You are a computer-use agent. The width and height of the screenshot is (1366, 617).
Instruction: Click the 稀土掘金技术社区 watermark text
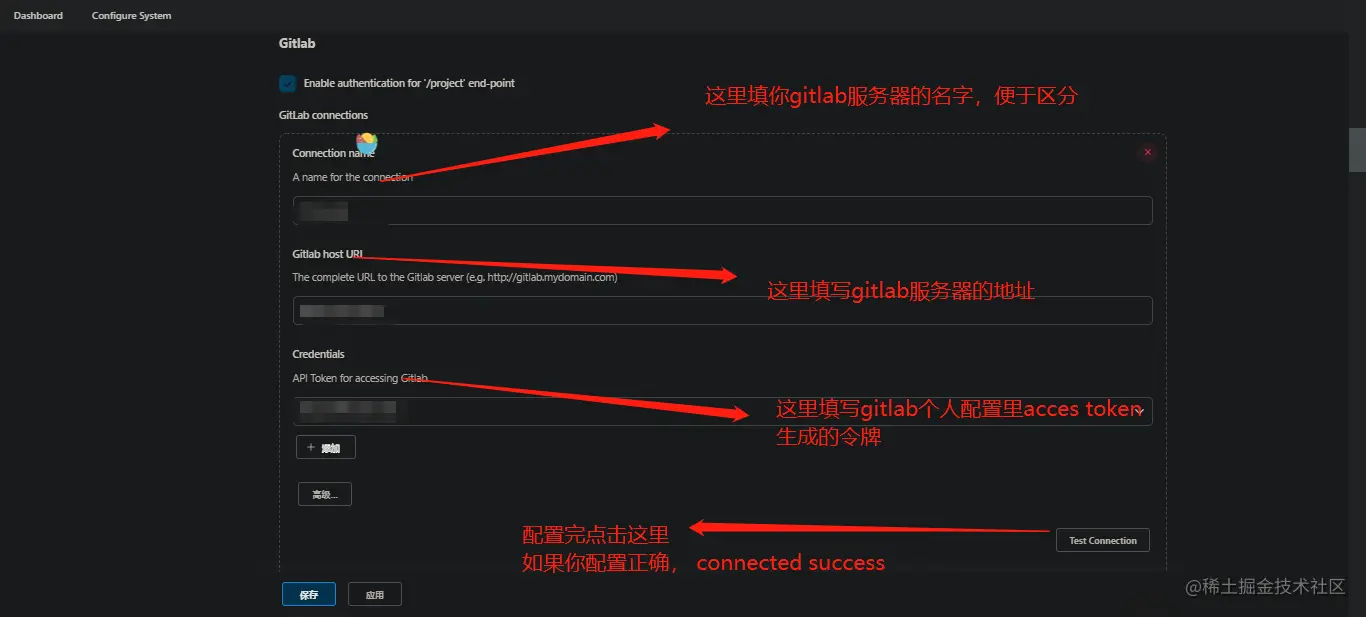click(x=1265, y=587)
